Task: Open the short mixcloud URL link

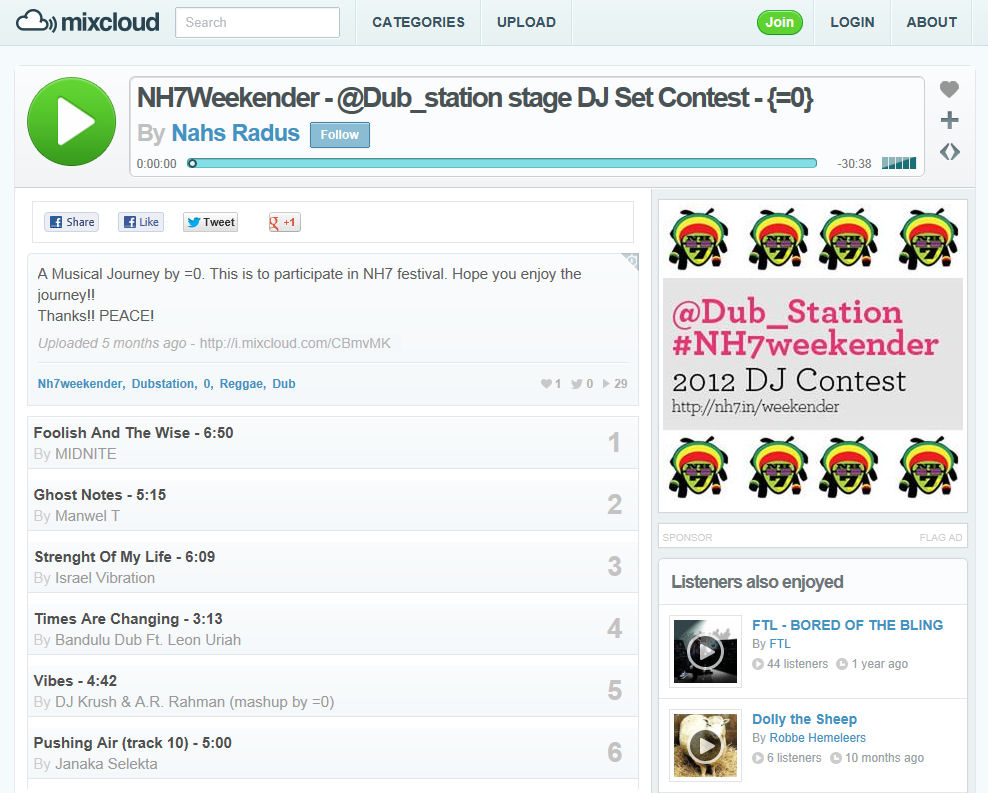Action: pos(295,343)
